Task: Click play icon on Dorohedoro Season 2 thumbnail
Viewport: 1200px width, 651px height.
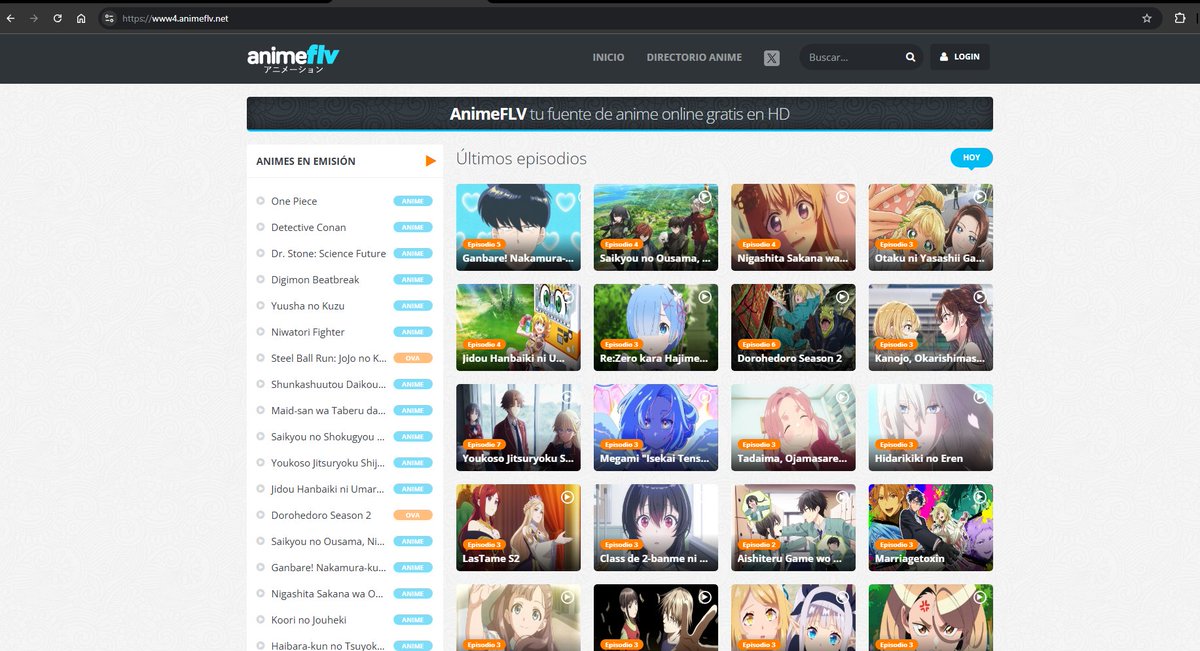Action: (x=842, y=297)
